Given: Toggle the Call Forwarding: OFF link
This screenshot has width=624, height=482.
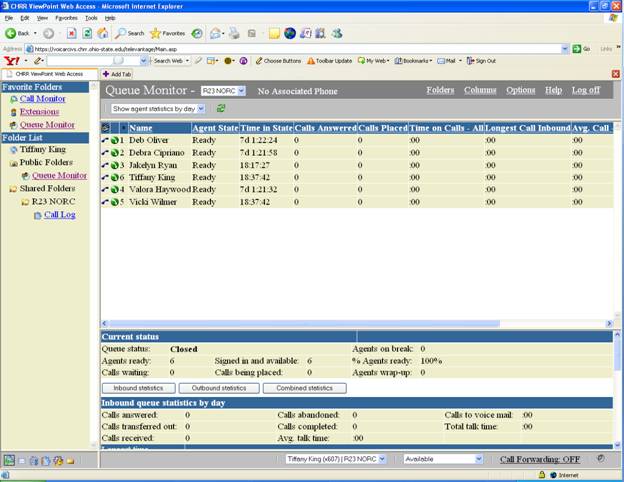Looking at the screenshot, I should [x=539, y=459].
